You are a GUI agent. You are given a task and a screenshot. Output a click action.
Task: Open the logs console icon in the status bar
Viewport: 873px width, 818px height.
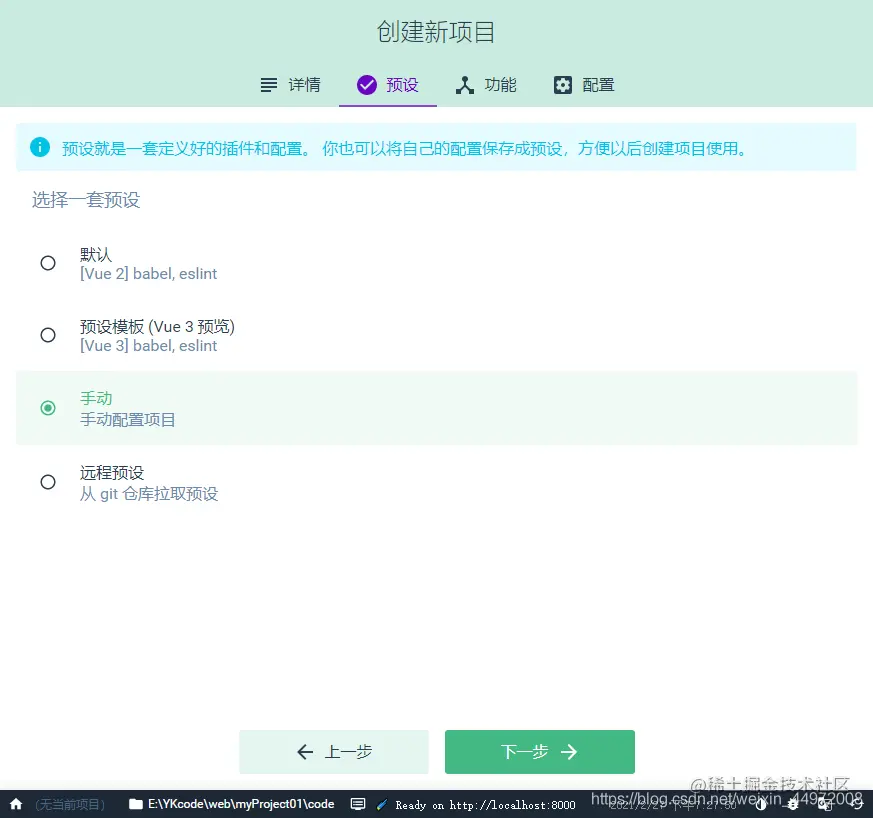pyautogui.click(x=357, y=804)
